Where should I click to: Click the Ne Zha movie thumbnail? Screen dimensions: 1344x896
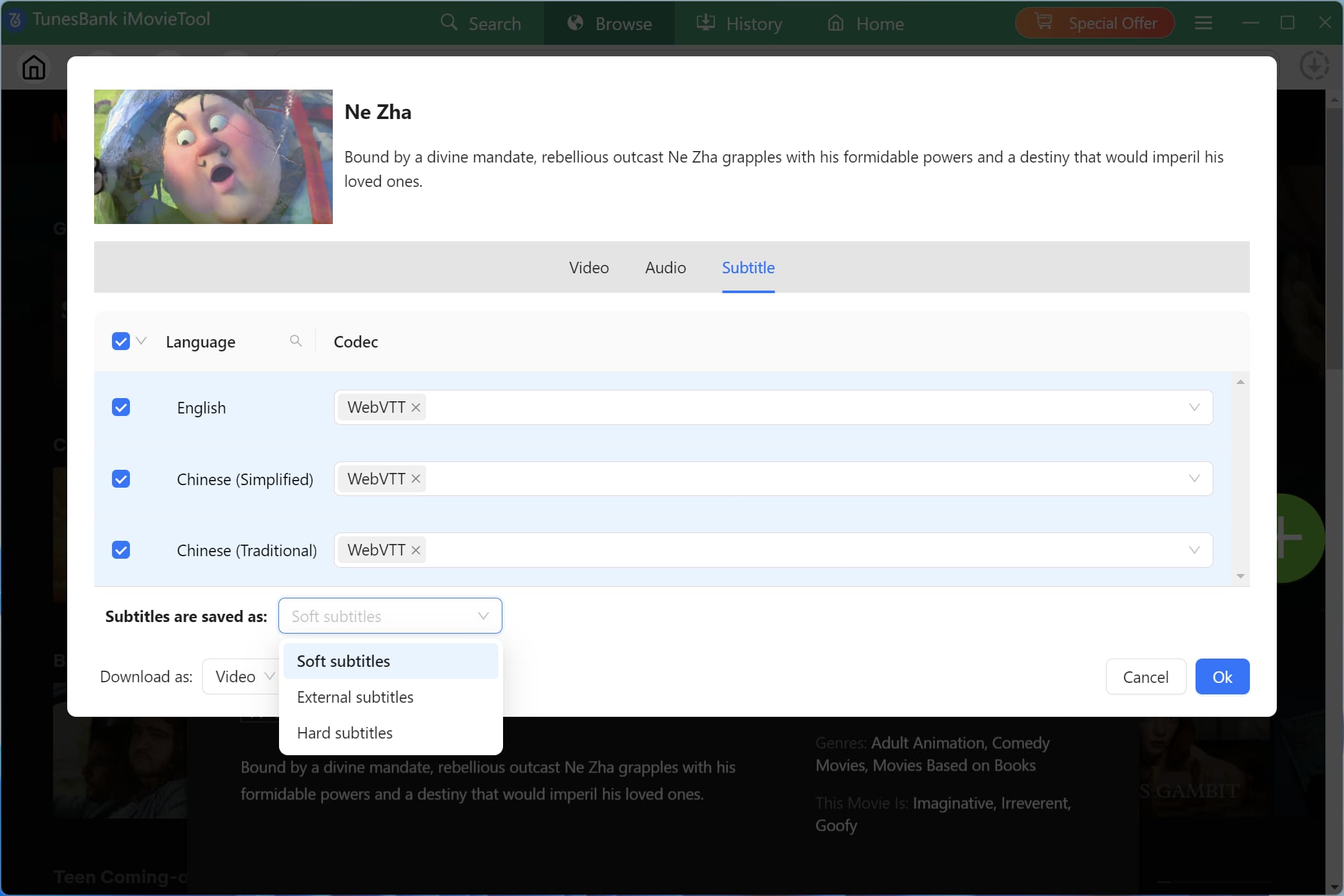click(213, 157)
